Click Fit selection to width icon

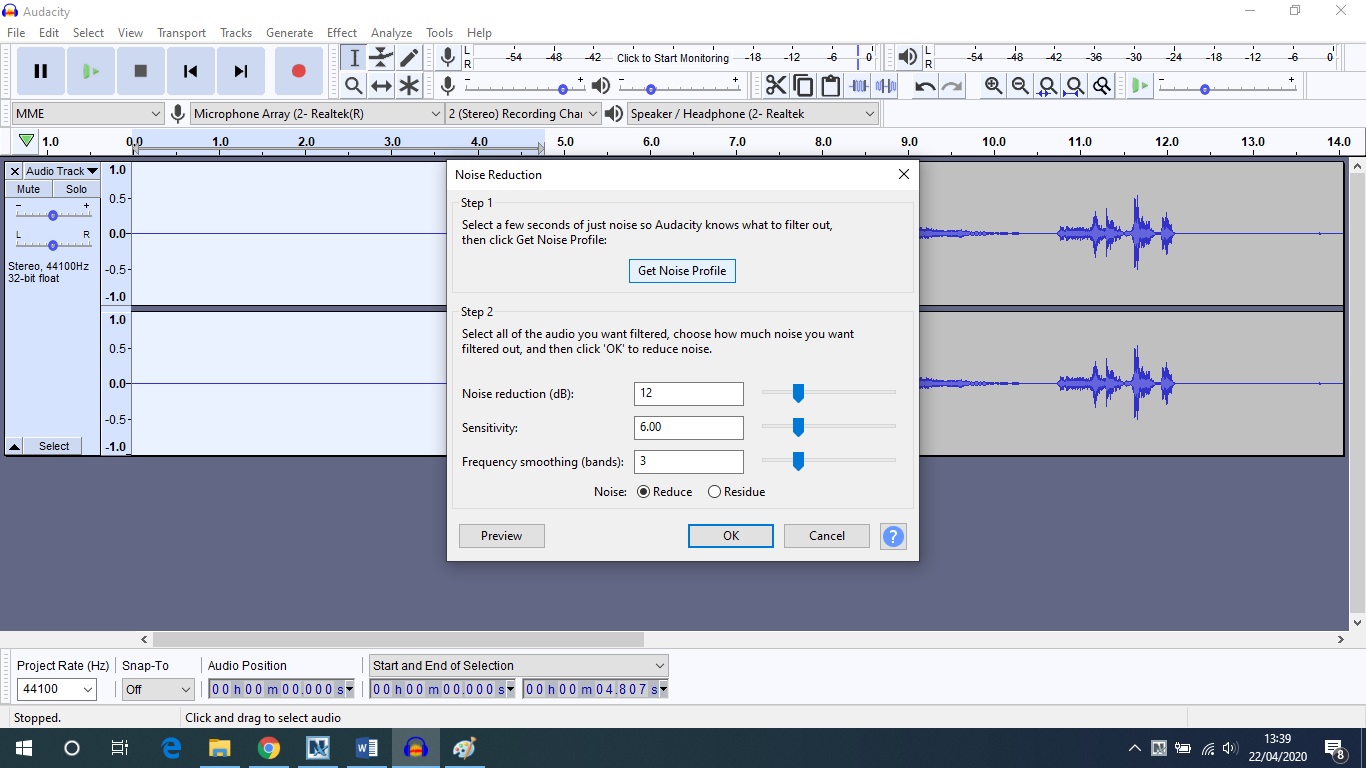point(1047,86)
